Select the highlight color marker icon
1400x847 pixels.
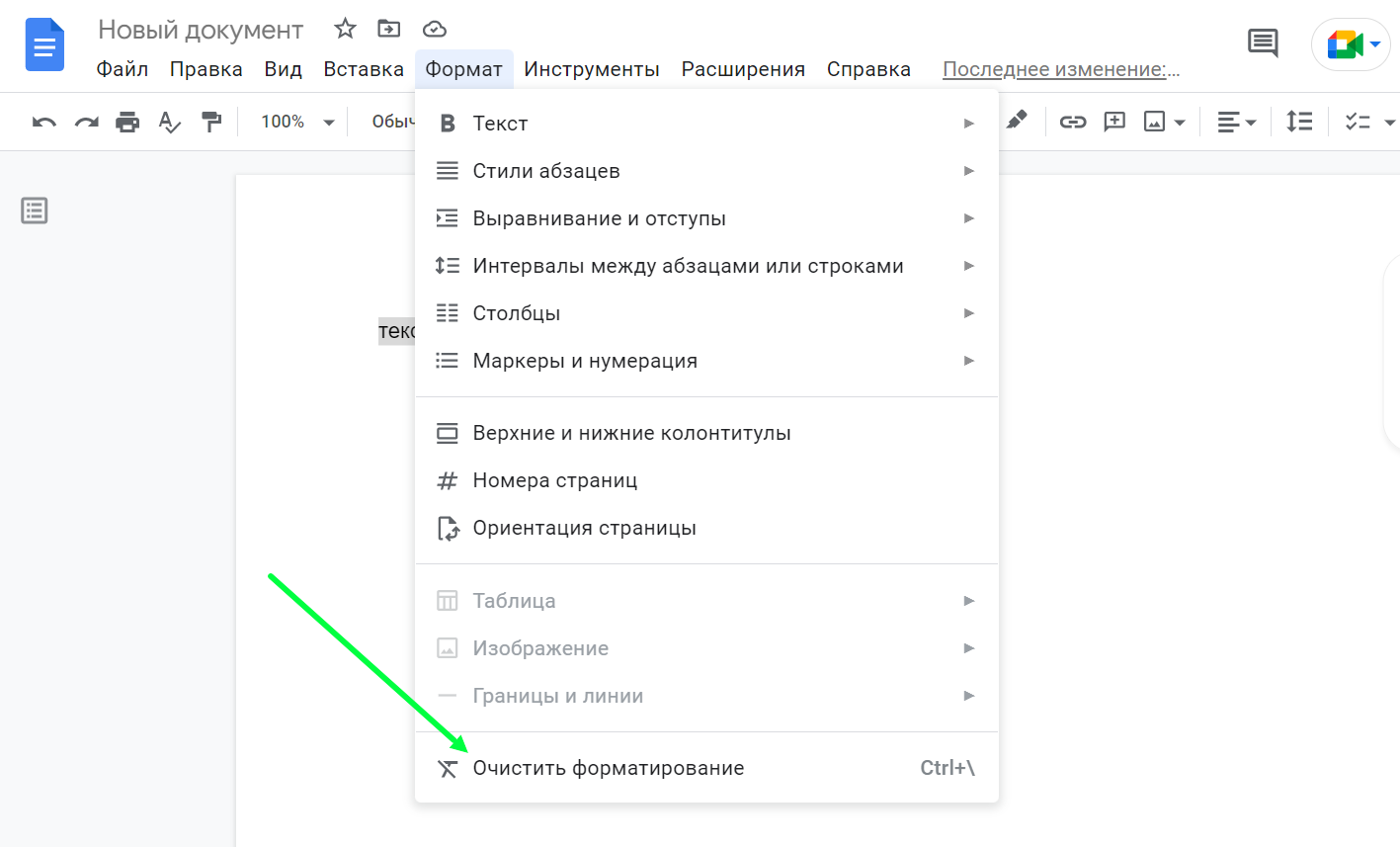[x=1017, y=121]
